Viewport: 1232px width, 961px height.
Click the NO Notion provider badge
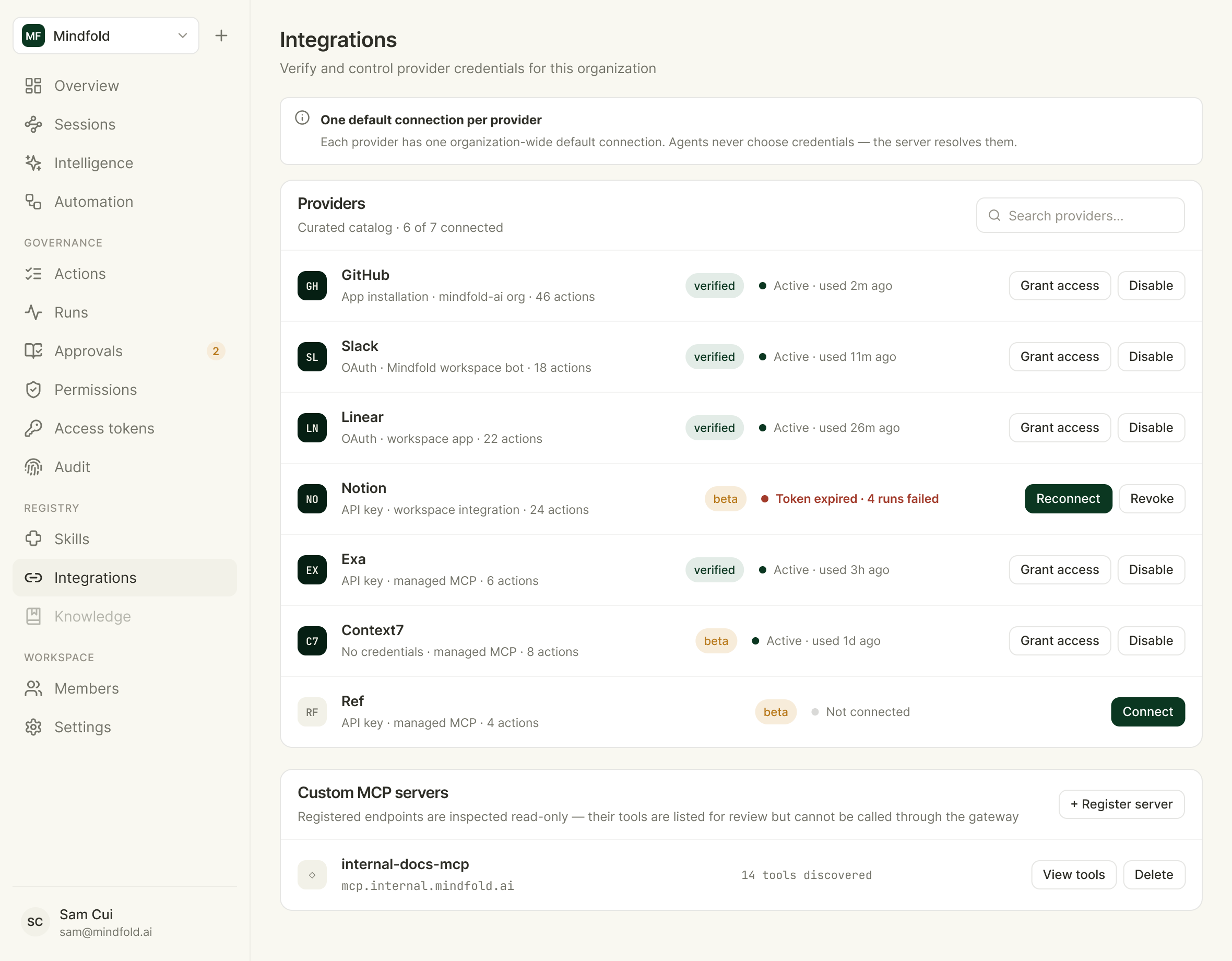pyautogui.click(x=312, y=499)
